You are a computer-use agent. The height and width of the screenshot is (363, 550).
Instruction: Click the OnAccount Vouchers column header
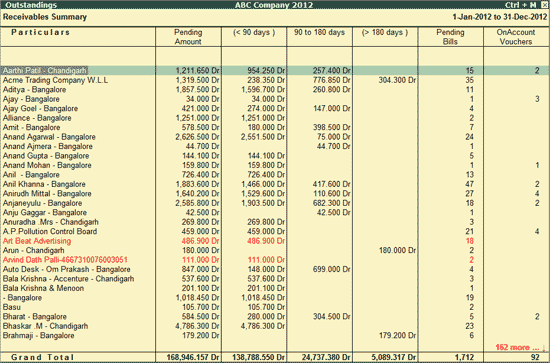[516, 37]
